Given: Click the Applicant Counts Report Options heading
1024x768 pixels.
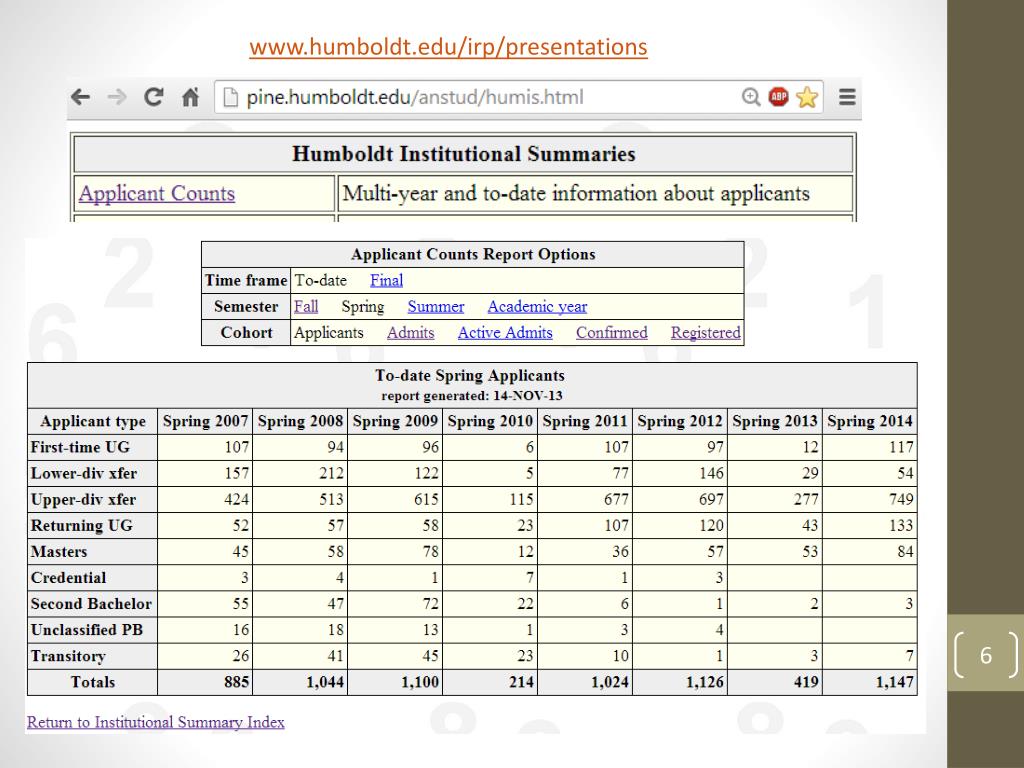Looking at the screenshot, I should pyautogui.click(x=473, y=254).
